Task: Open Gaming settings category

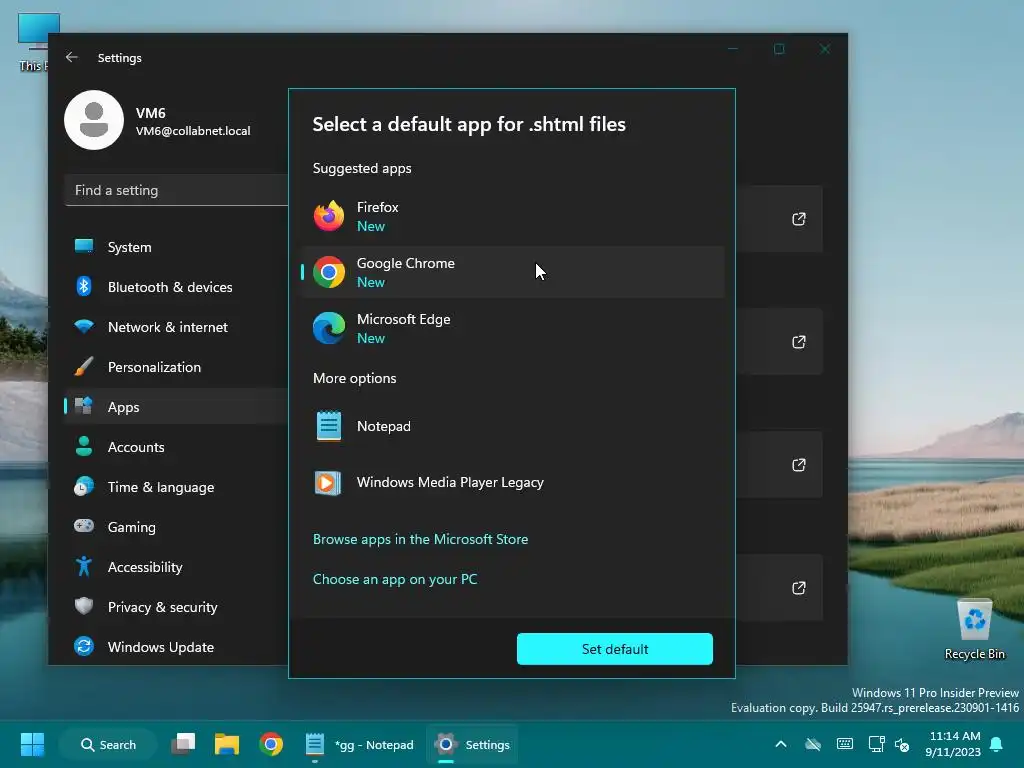Action: pos(176,527)
